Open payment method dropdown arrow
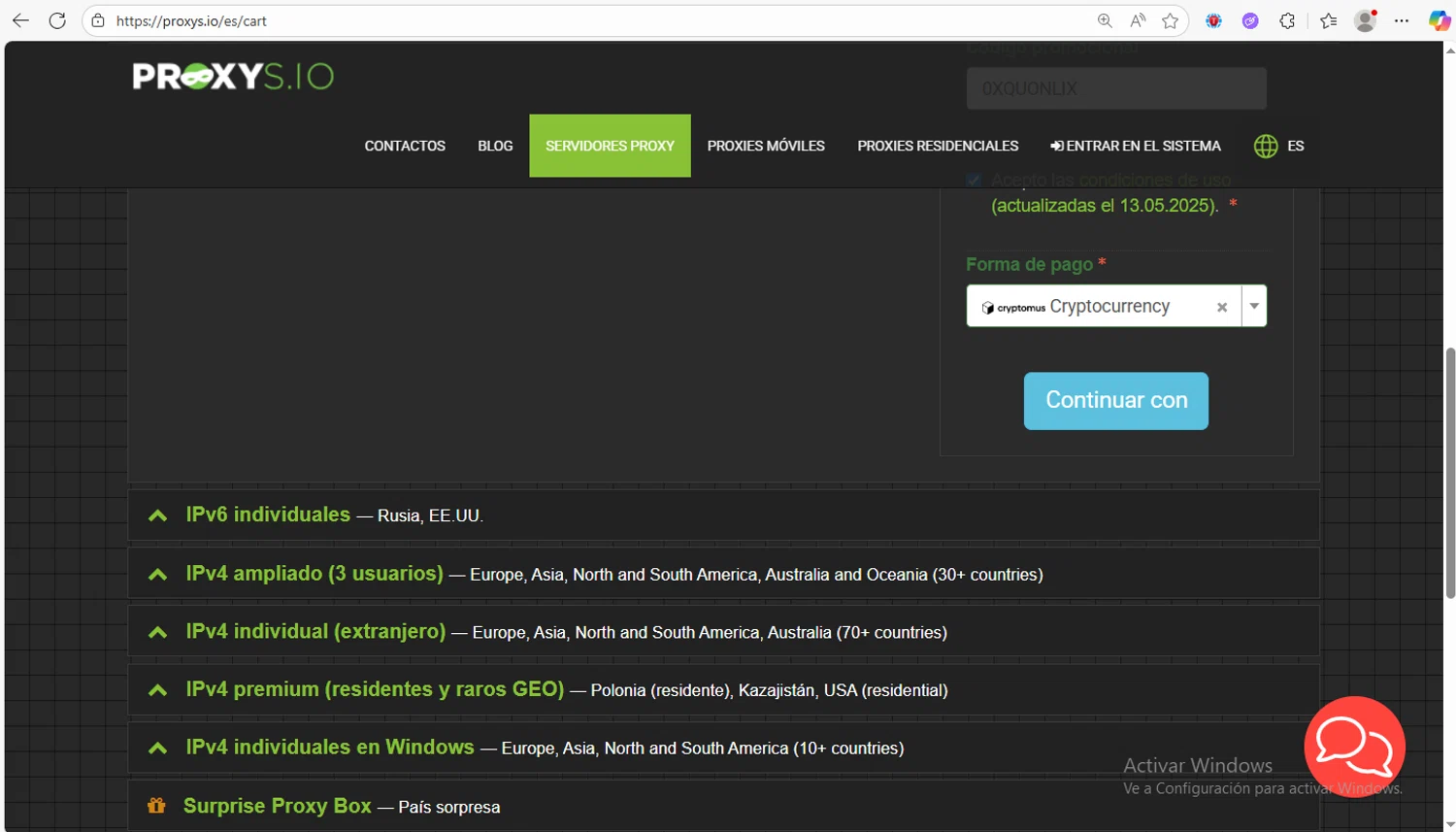 point(1254,306)
